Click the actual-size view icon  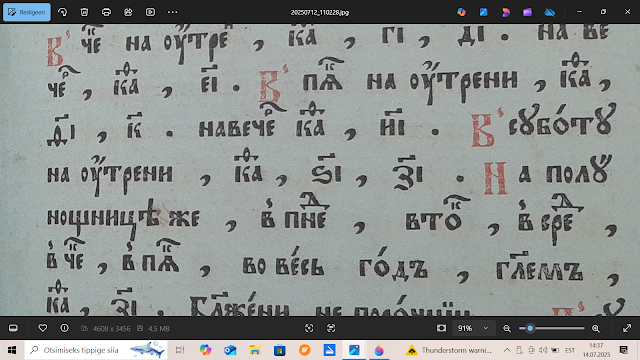tap(331, 328)
